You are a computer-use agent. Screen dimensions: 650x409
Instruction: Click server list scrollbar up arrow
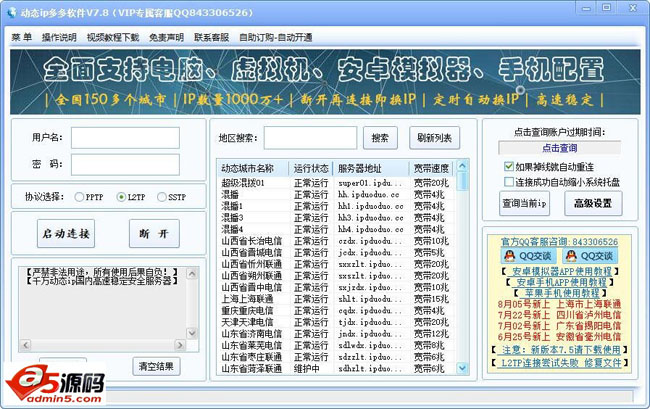pos(462,166)
